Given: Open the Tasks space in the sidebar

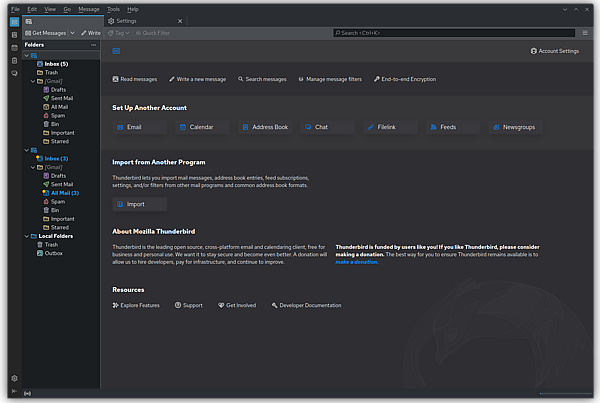Looking at the screenshot, I should click(14, 60).
